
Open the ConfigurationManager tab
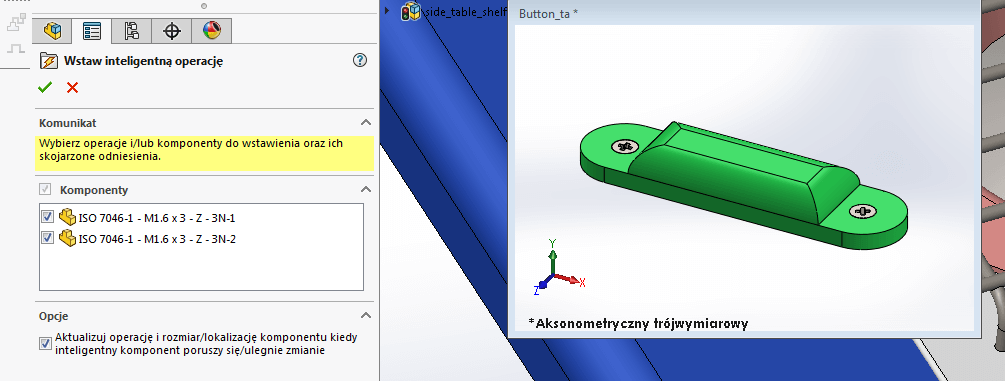click(x=131, y=30)
